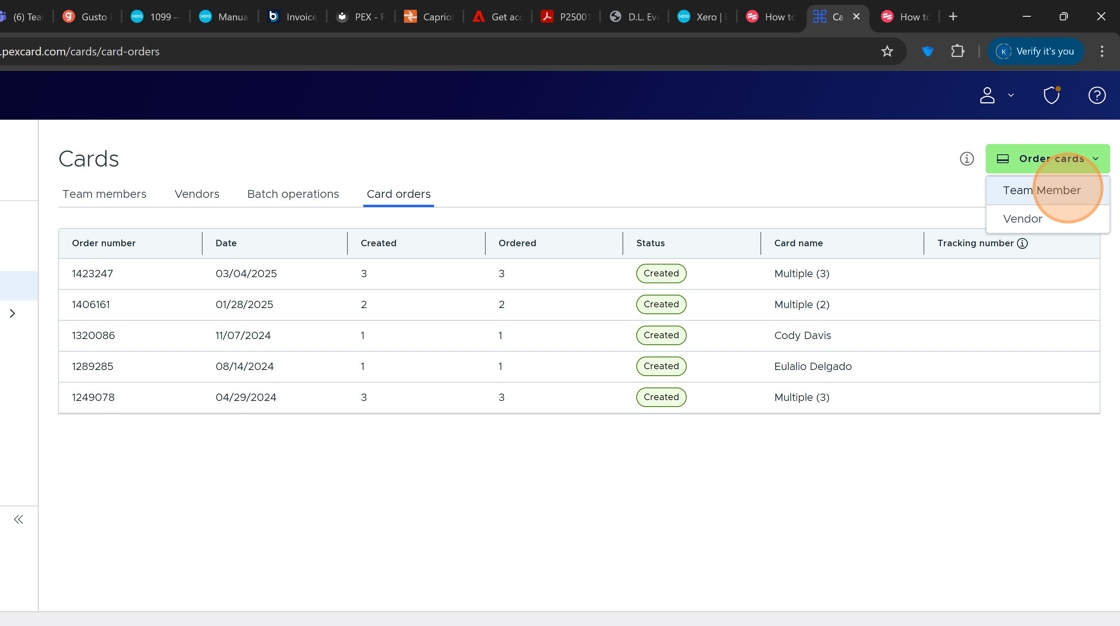Open the user profile account icon

[987, 95]
